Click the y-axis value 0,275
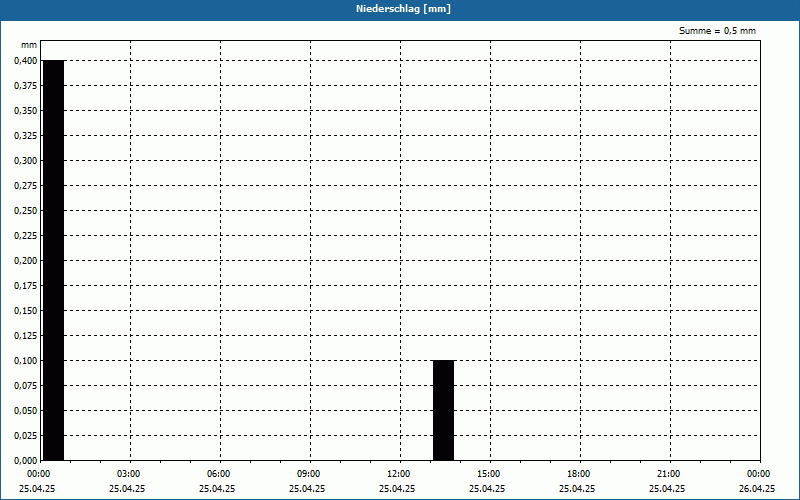Screen dimensions: 800x500 tap(26, 186)
